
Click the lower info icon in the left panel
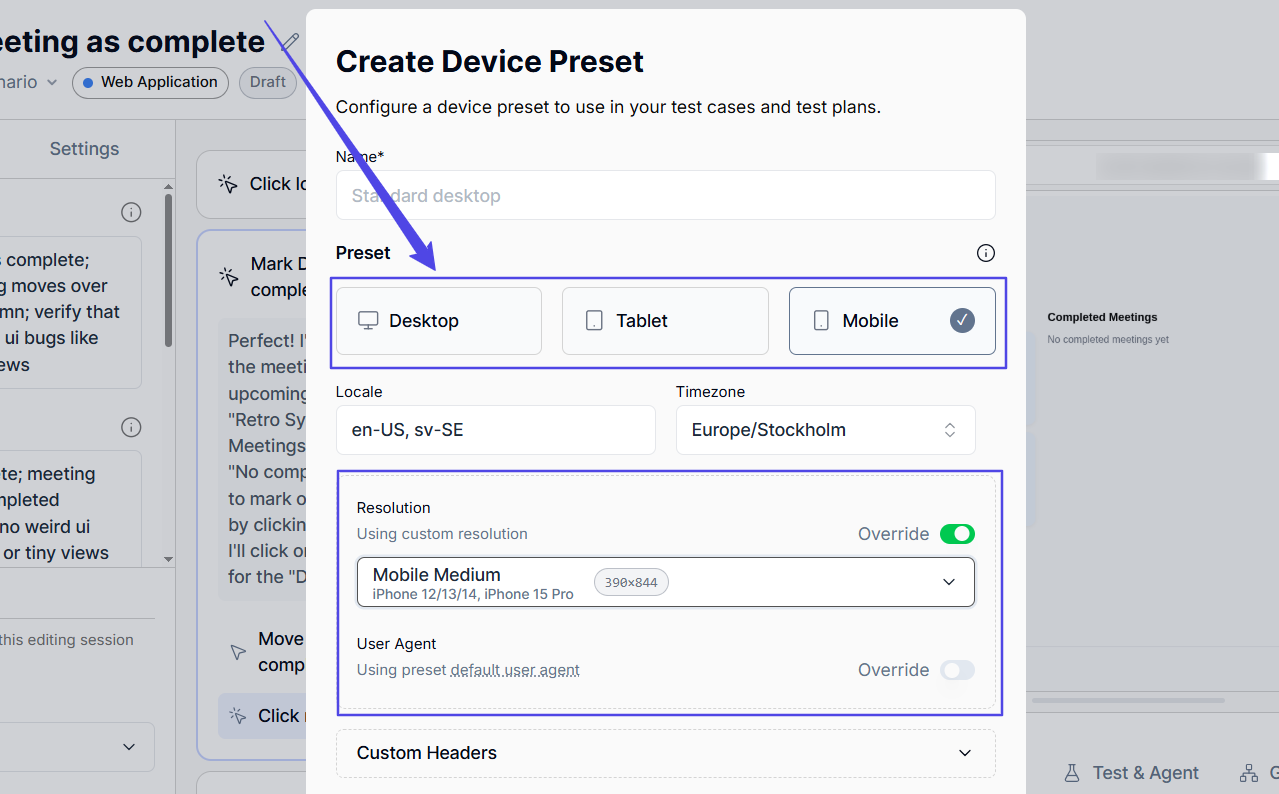point(131,427)
